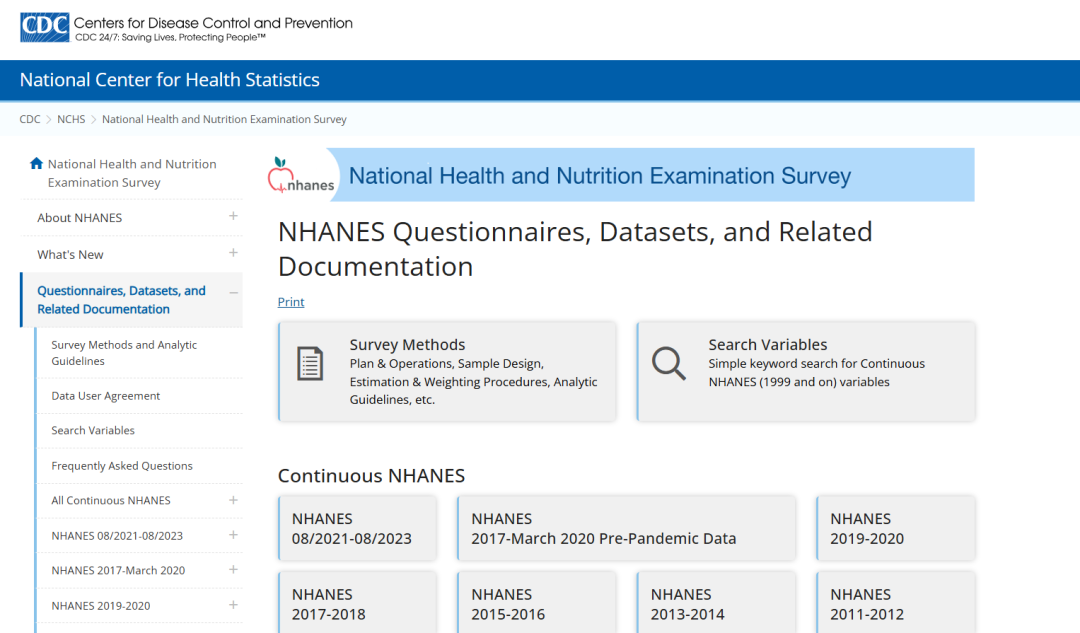Open the Search Variables card
This screenshot has width=1080, height=633.
[806, 371]
